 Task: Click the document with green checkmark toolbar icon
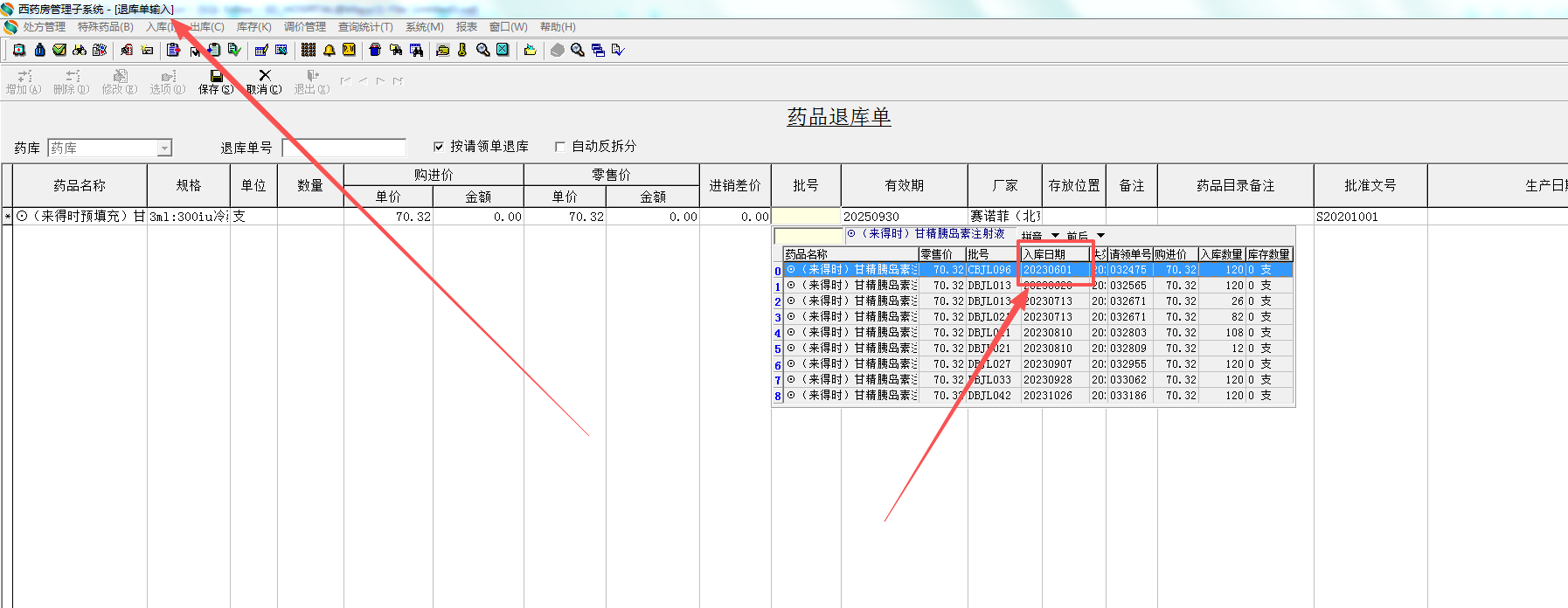(x=234, y=50)
